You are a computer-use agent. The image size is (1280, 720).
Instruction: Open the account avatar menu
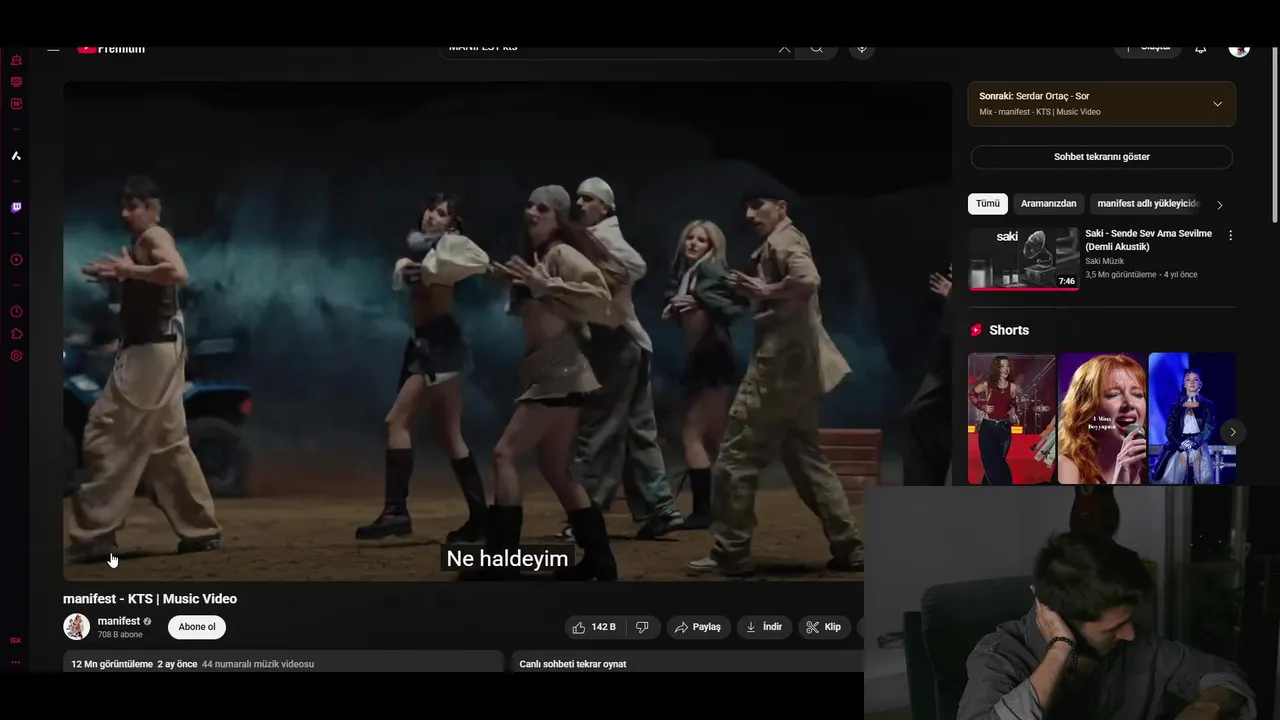1239,49
